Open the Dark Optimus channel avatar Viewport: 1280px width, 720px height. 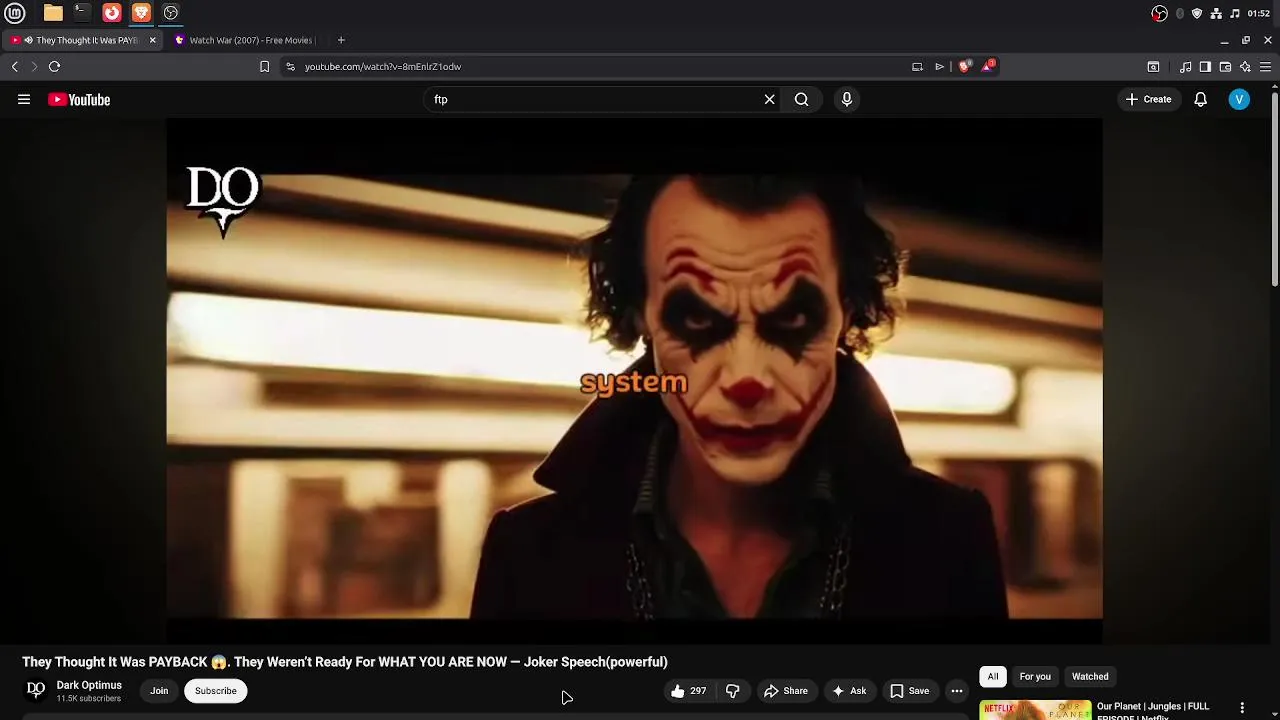click(36, 690)
